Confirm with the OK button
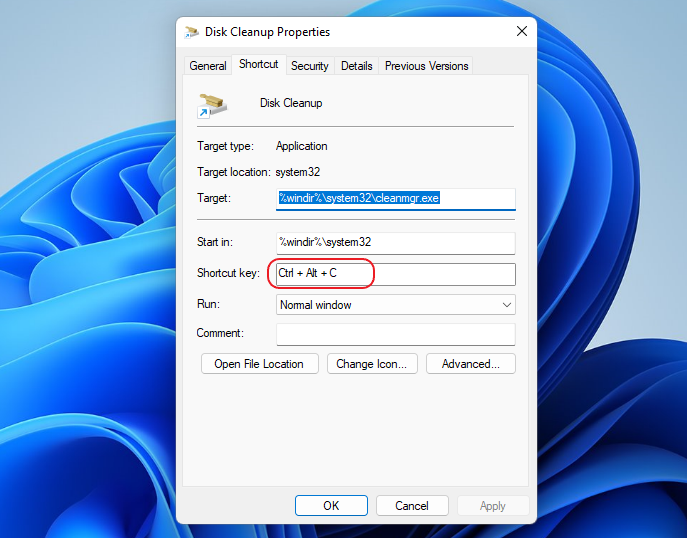This screenshot has width=687, height=538. 331,506
